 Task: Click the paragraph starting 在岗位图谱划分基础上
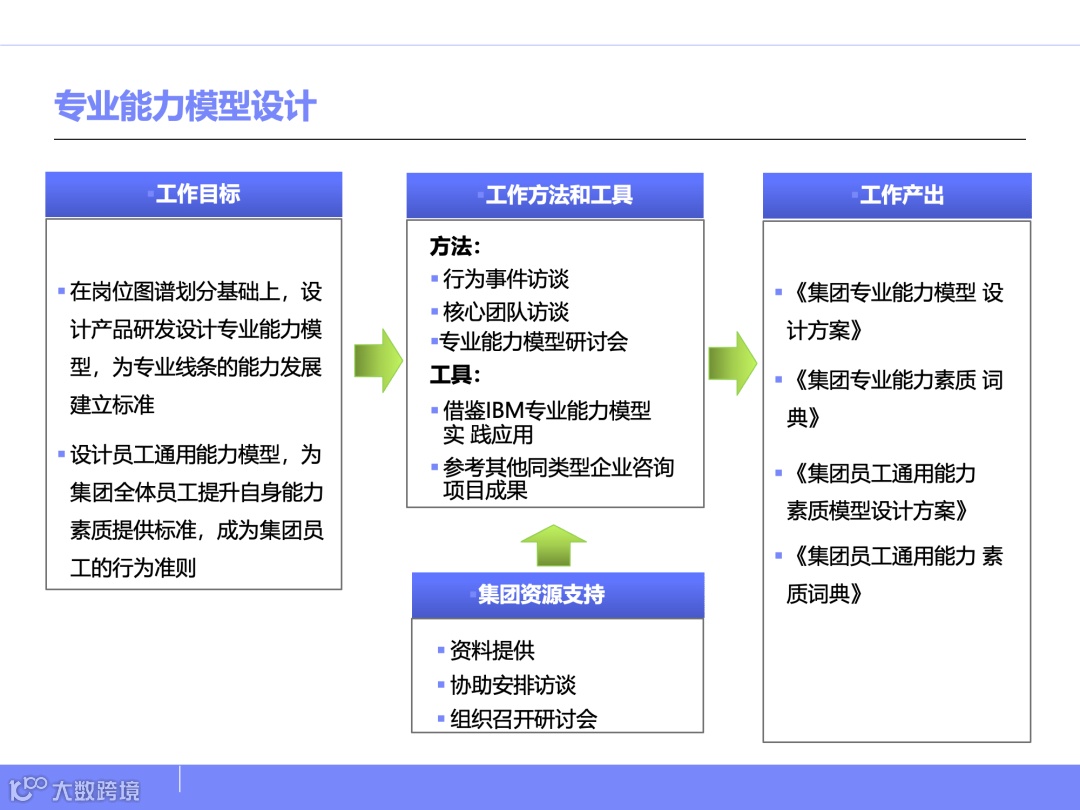[196, 348]
